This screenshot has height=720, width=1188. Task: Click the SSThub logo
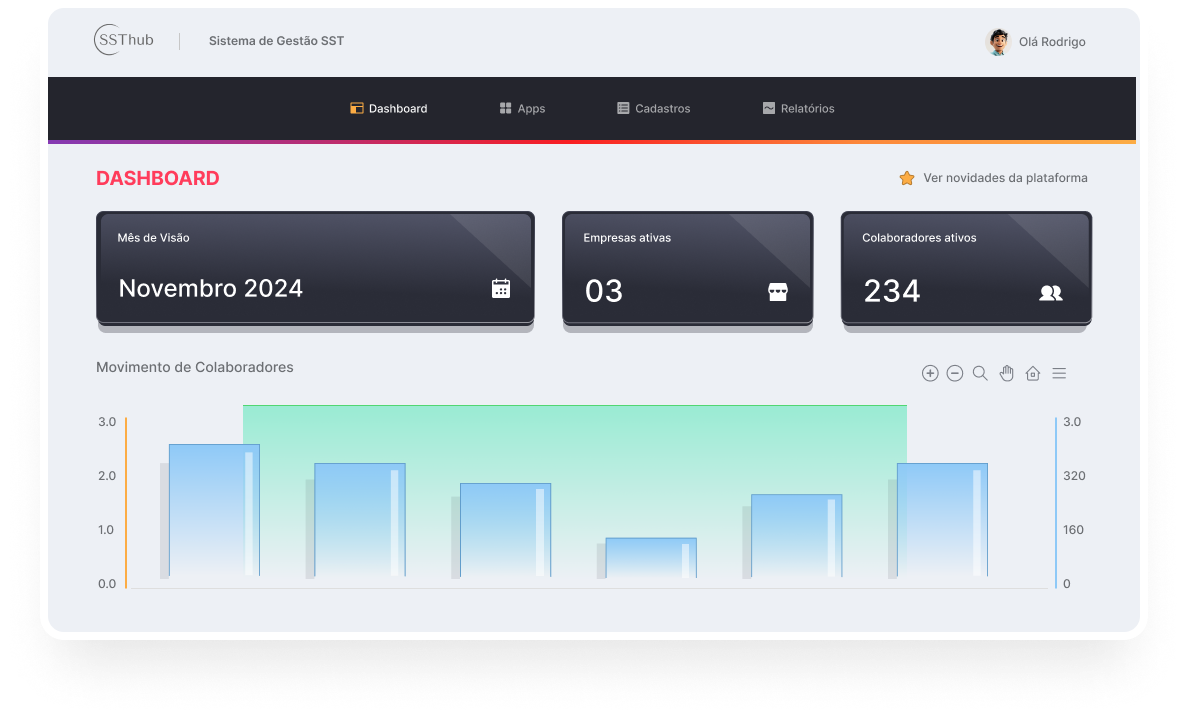click(x=124, y=40)
